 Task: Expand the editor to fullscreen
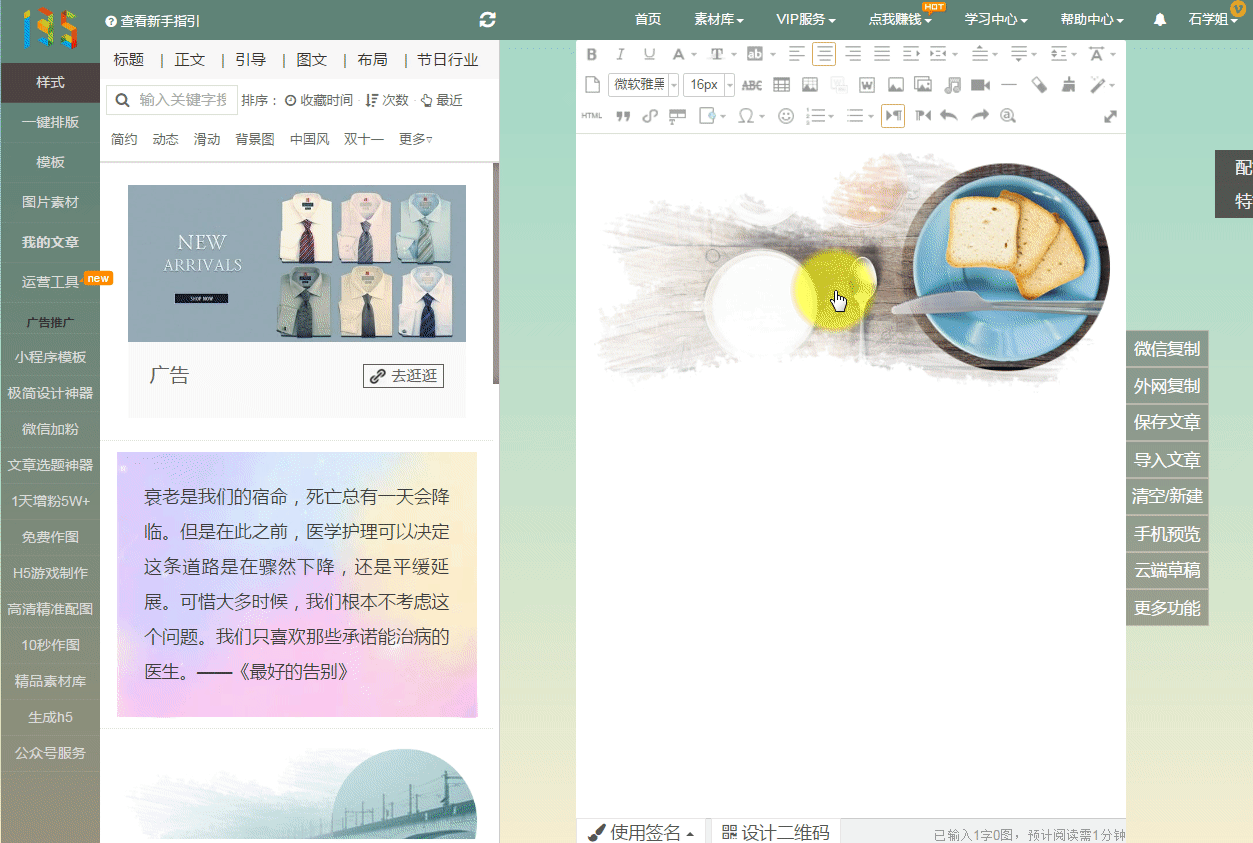coord(1110,116)
